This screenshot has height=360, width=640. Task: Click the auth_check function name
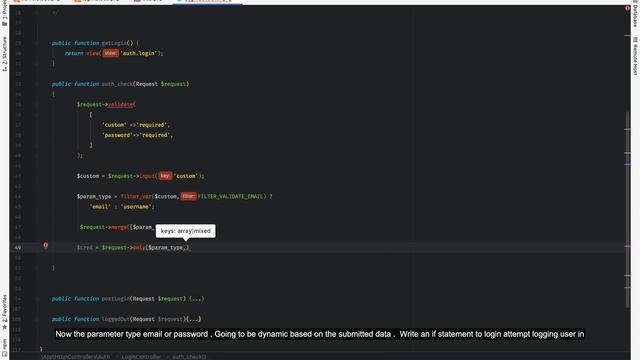[117, 84]
